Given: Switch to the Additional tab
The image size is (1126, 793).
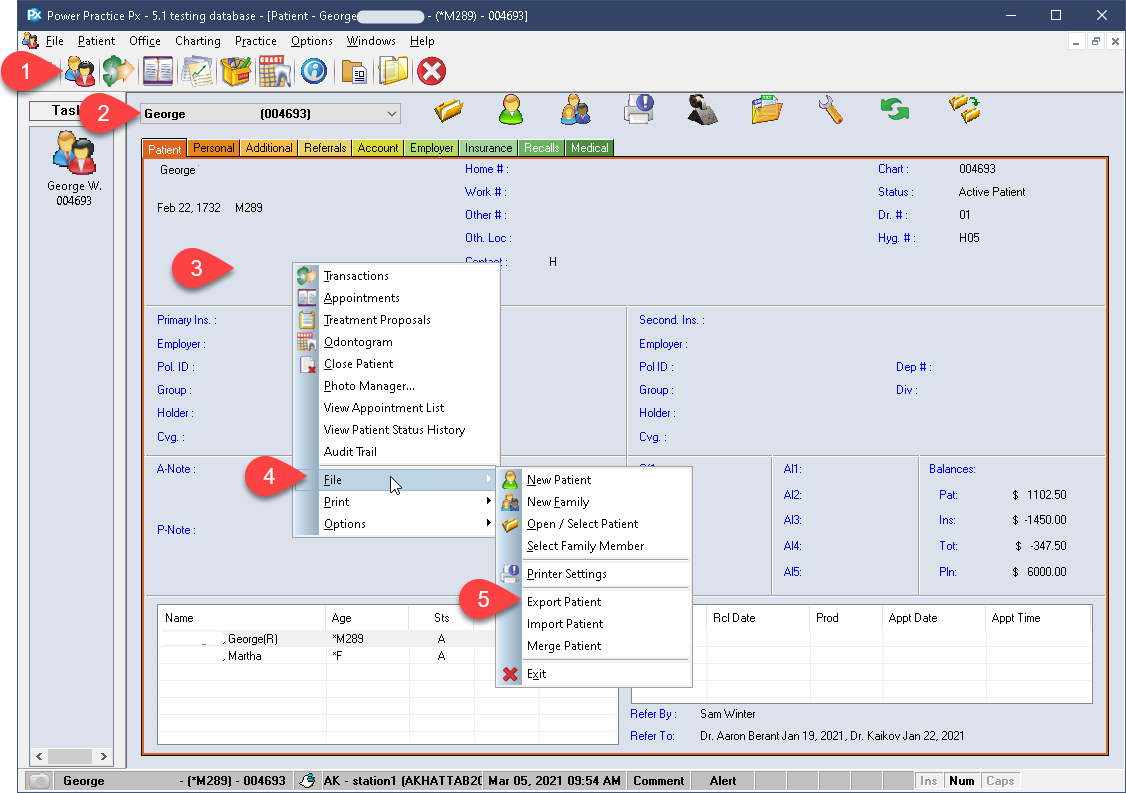Looking at the screenshot, I should point(269,148).
